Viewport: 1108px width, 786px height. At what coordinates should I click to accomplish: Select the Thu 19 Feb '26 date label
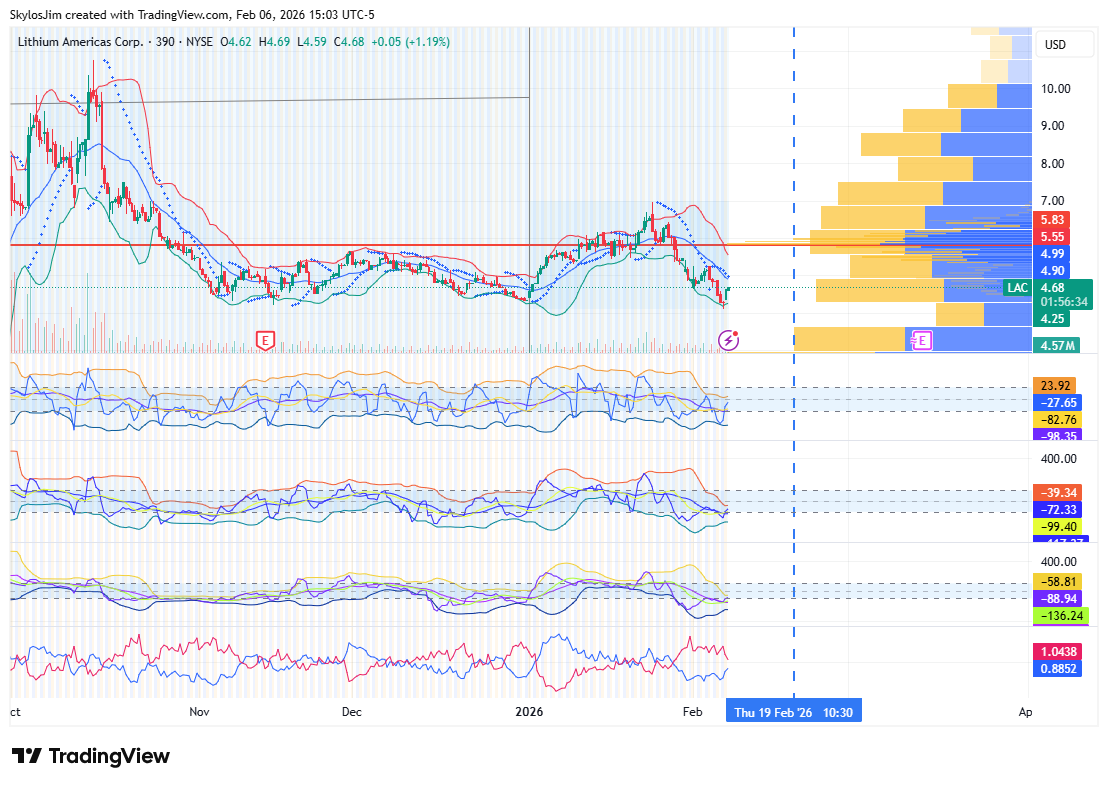click(793, 712)
